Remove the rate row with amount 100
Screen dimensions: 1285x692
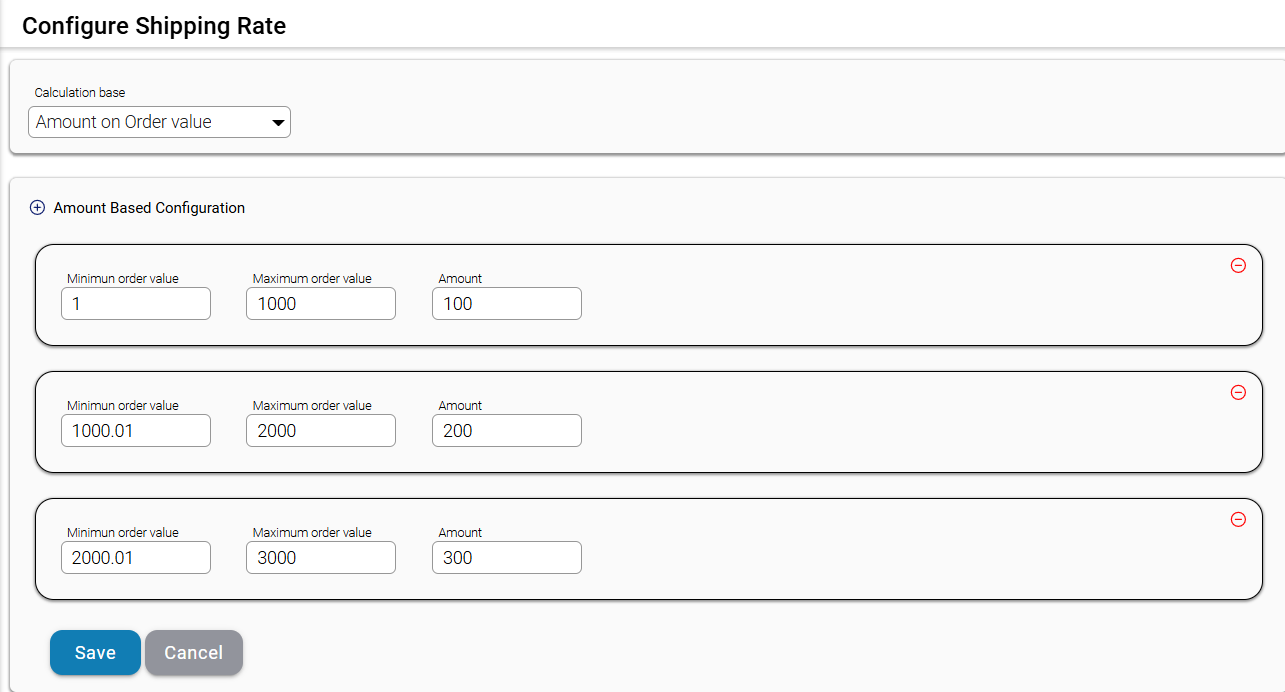1238,266
